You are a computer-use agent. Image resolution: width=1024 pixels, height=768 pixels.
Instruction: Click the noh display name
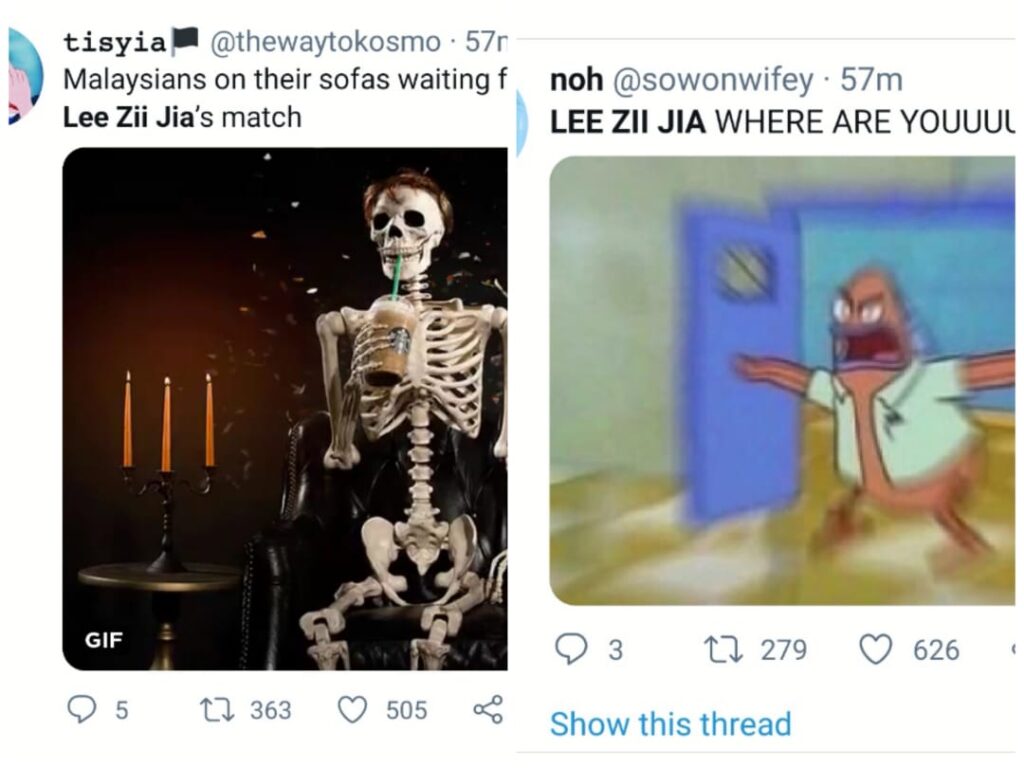click(x=576, y=80)
